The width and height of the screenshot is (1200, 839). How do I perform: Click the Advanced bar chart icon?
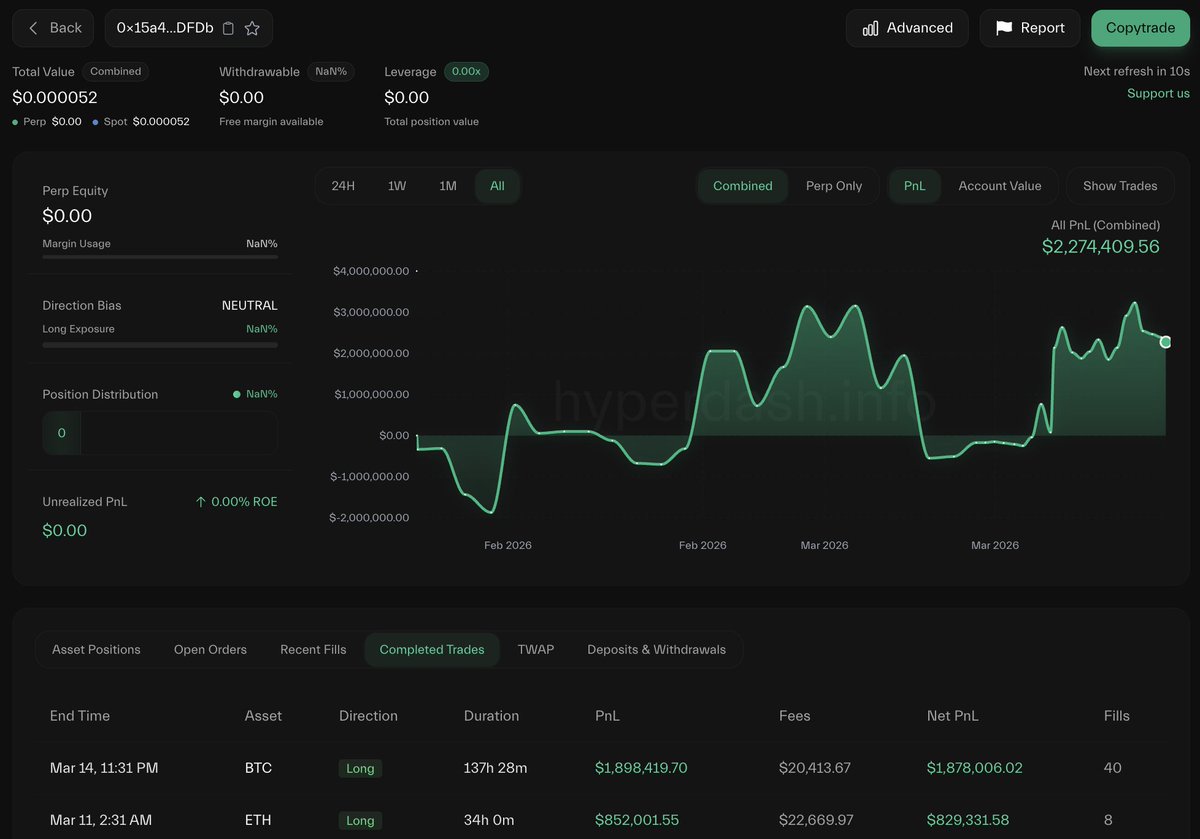click(870, 28)
